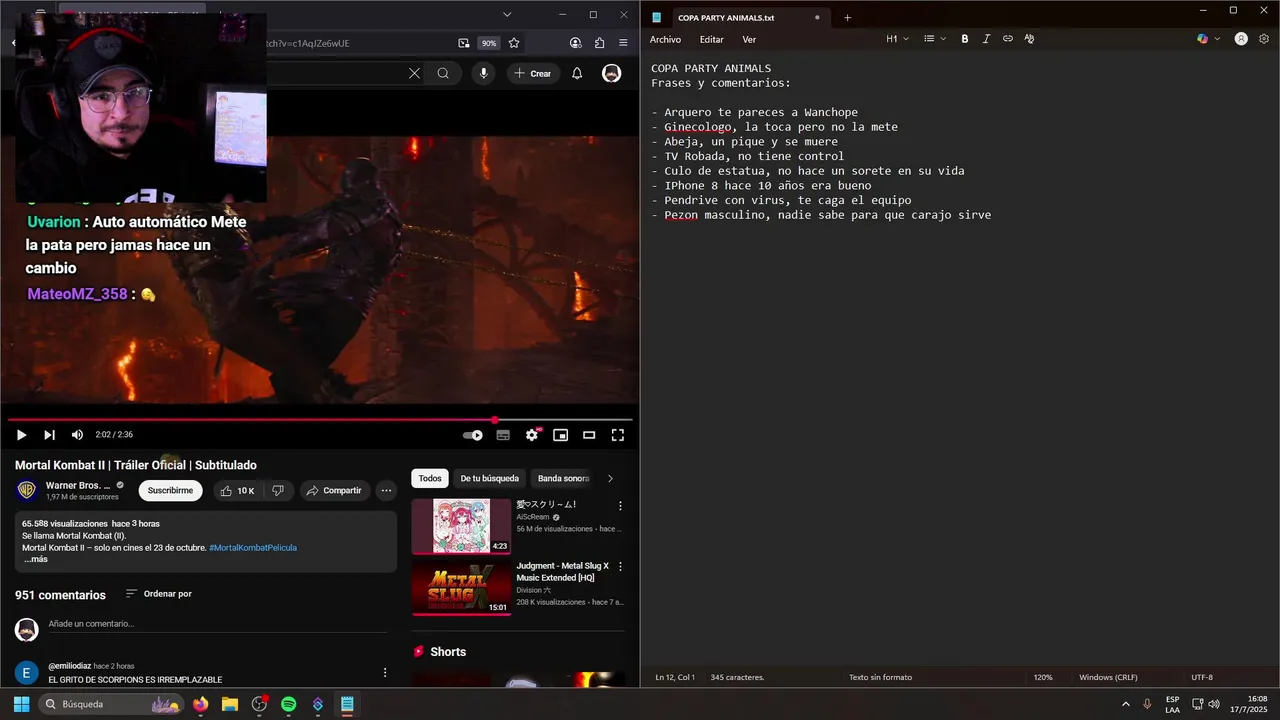
Task: Open the Compartir share dialog
Action: tap(334, 491)
